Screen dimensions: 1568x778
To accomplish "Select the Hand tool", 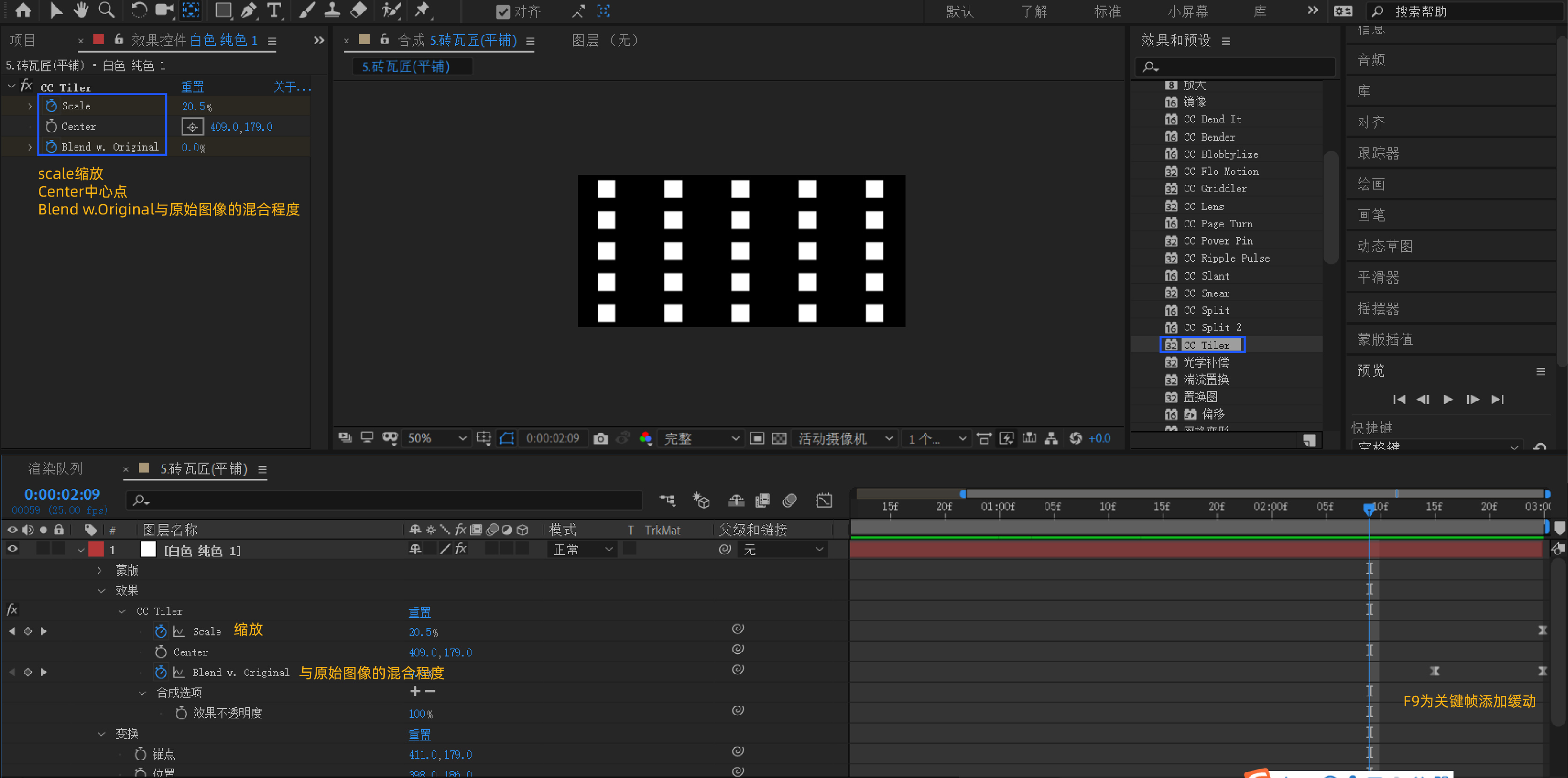I will pos(80,10).
